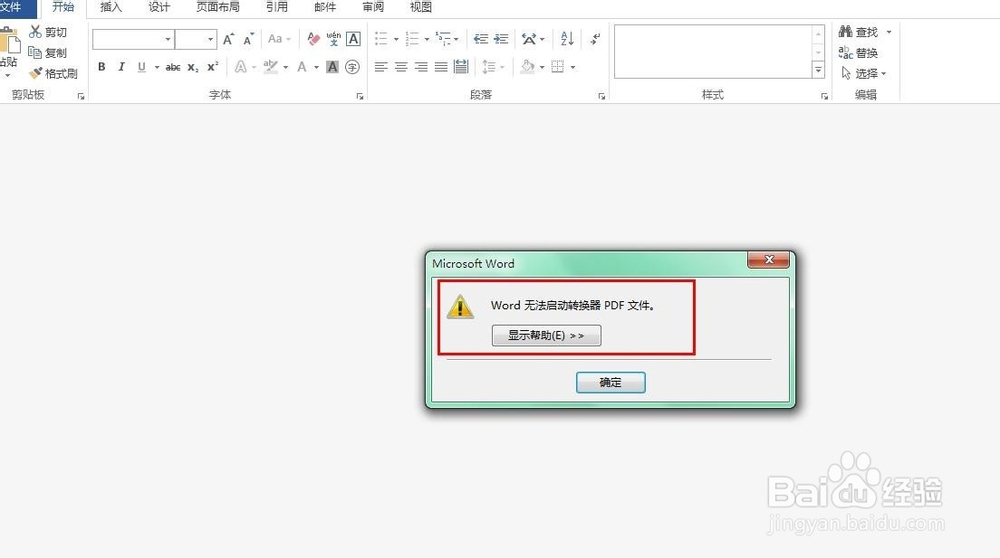Switch to the References (引用) tab

tap(277, 7)
